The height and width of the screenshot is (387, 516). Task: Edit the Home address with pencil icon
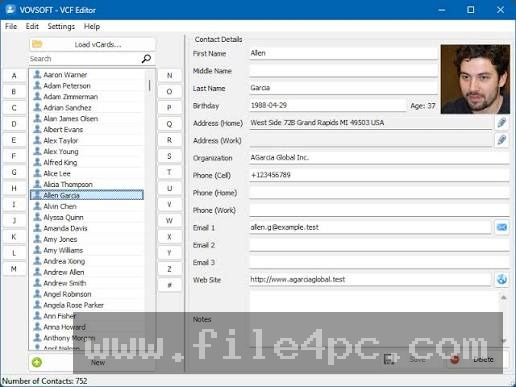click(x=502, y=123)
